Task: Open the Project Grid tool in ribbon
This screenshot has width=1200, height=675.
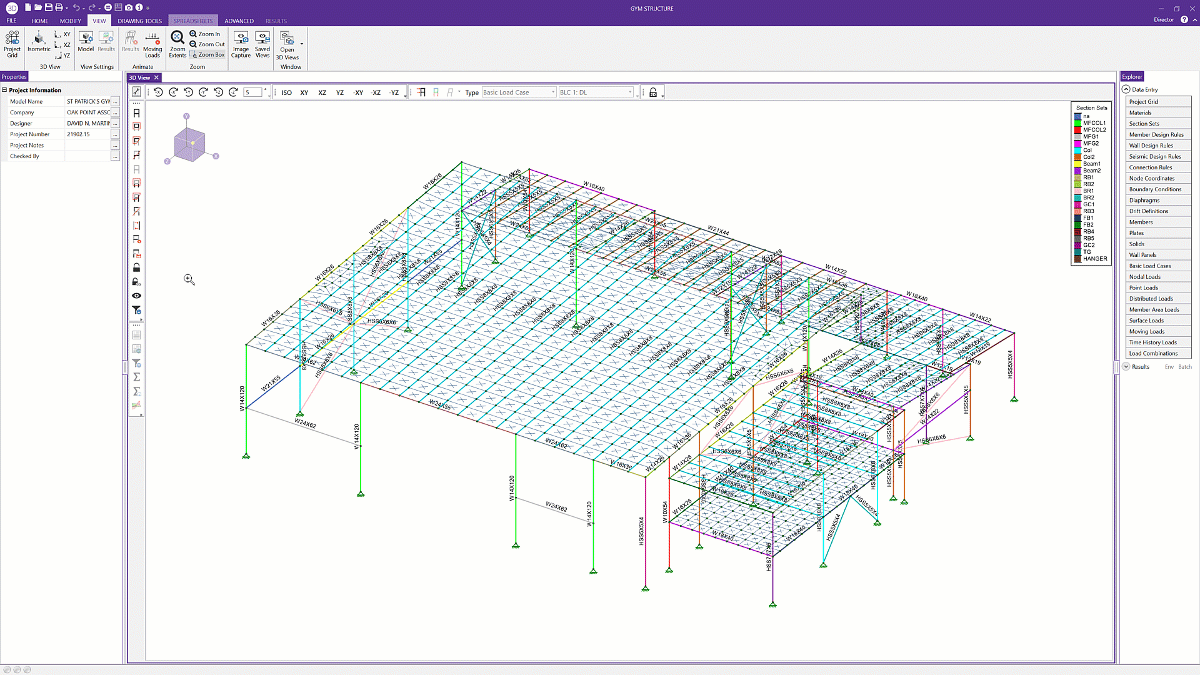Action: coord(12,44)
